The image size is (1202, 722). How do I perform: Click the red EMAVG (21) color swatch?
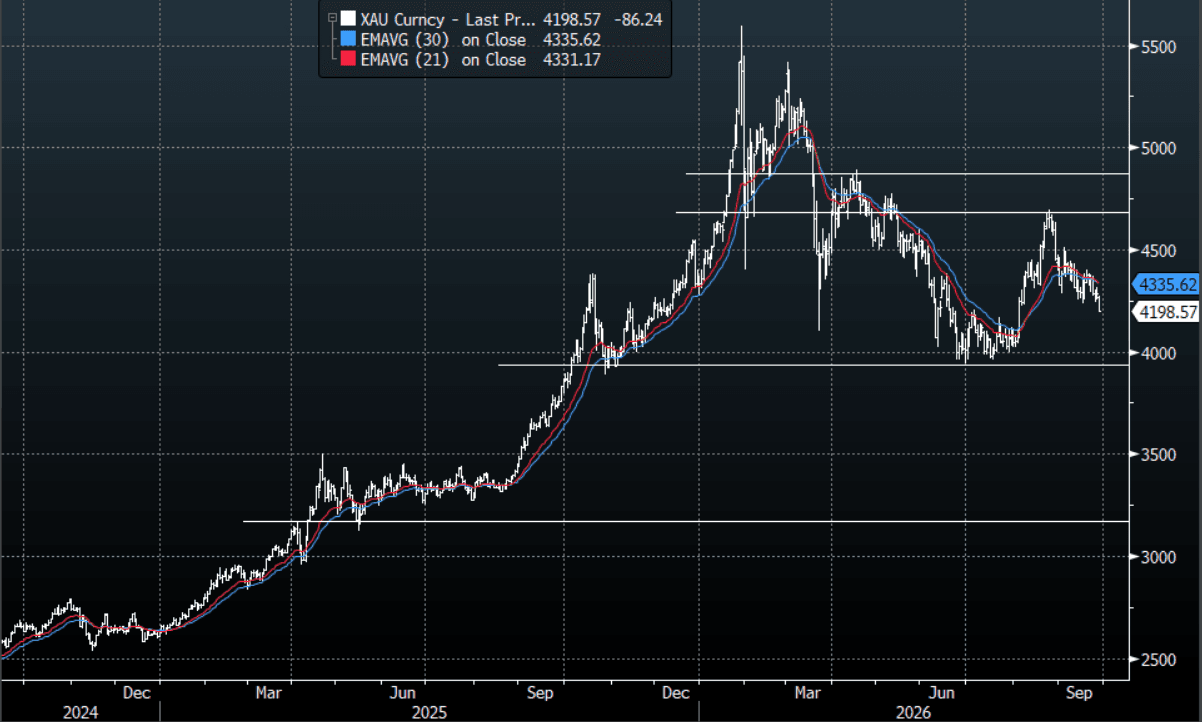pyautogui.click(x=347, y=60)
